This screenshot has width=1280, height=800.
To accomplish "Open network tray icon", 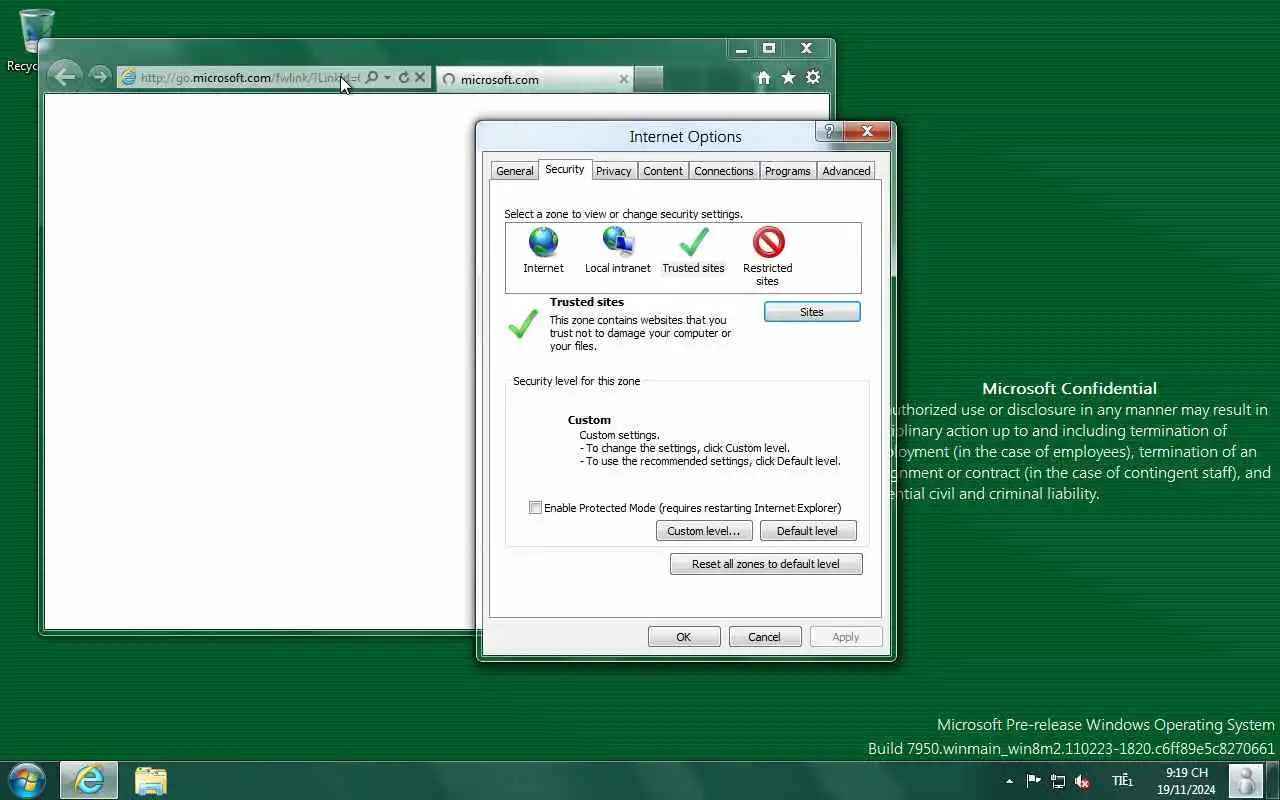I will coord(1057,781).
